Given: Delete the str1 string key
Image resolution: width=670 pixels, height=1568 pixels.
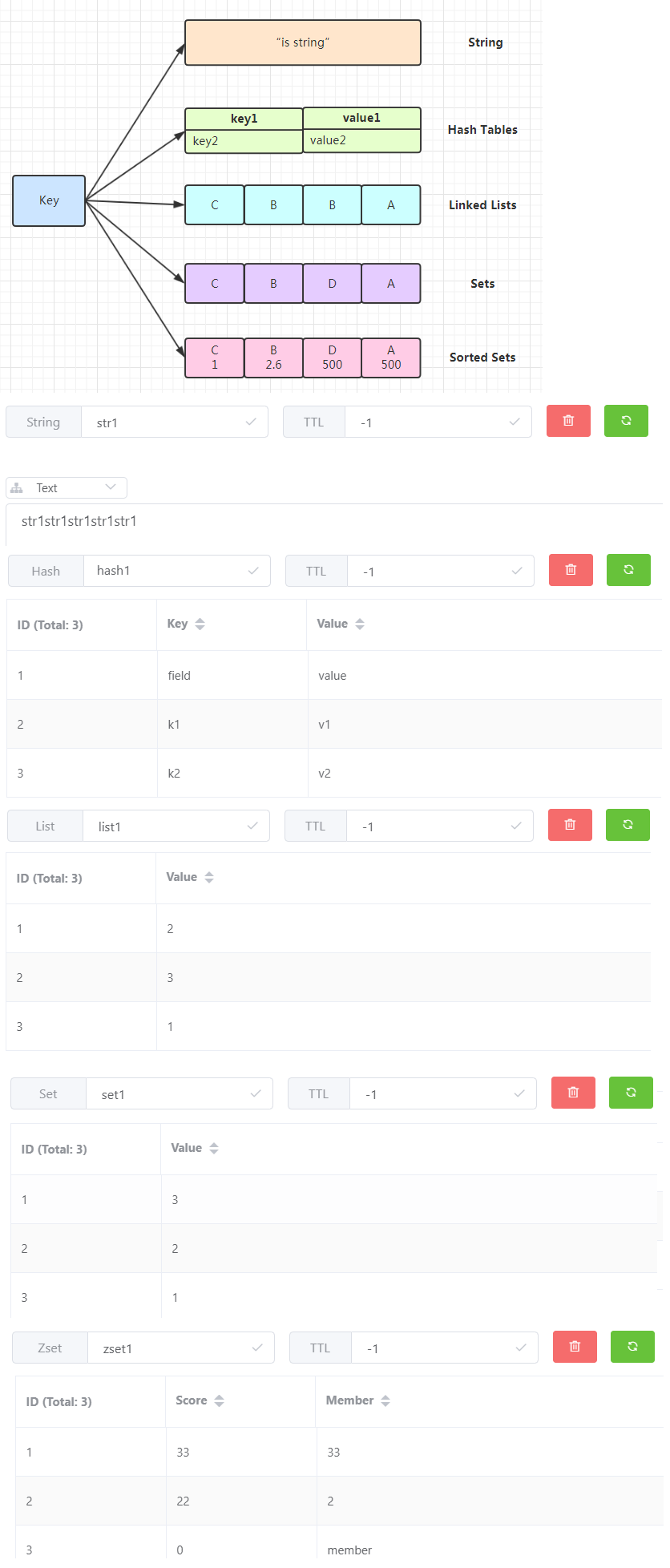Looking at the screenshot, I should pos(568,421).
